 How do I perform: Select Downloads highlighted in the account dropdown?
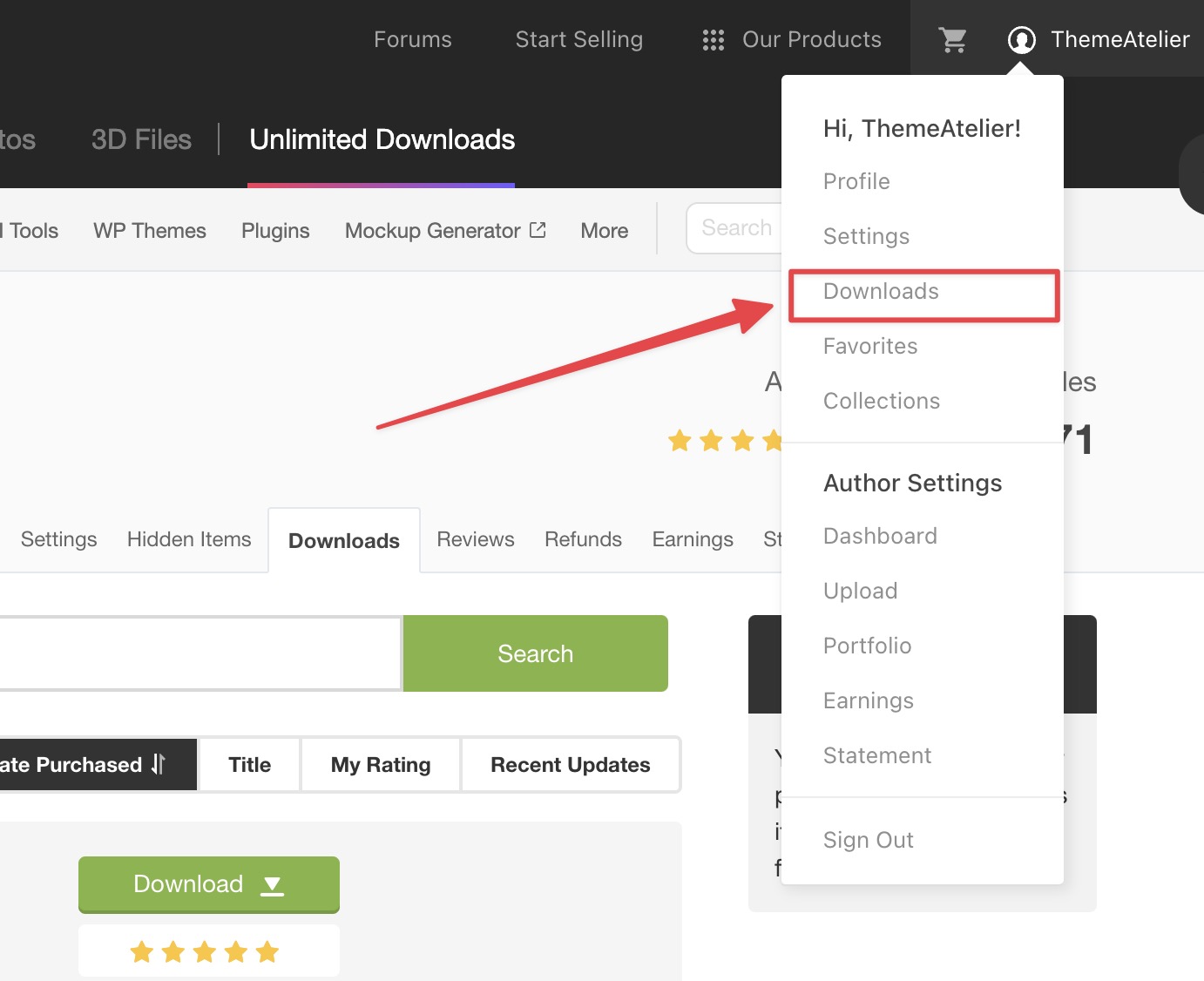(x=880, y=291)
